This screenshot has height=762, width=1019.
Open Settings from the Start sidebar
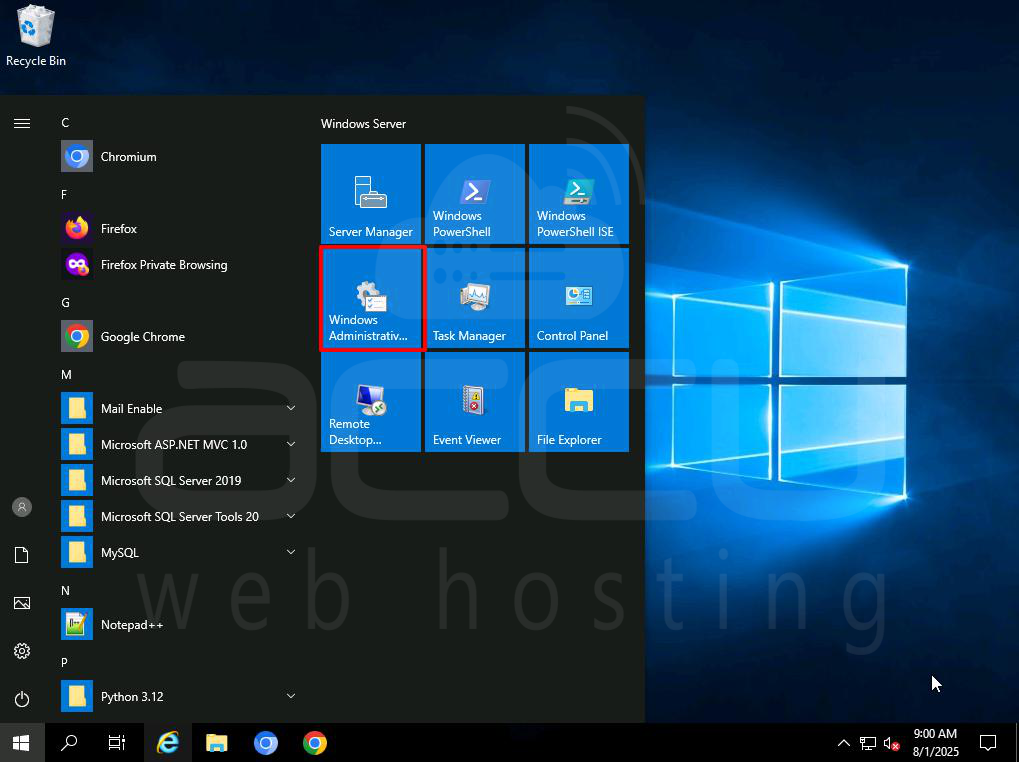coord(22,650)
